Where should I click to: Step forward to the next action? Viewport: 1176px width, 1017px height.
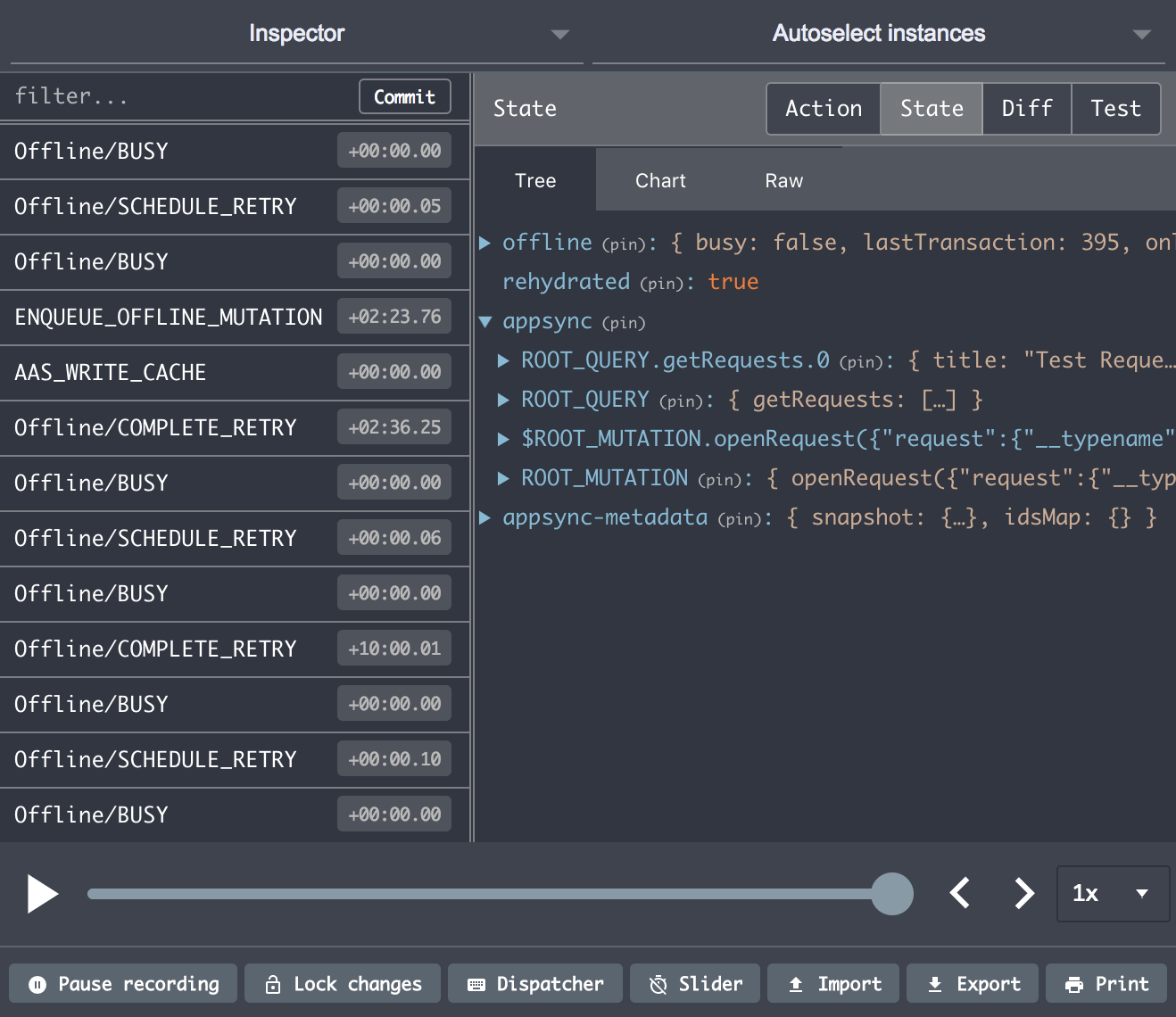pyautogui.click(x=1023, y=893)
